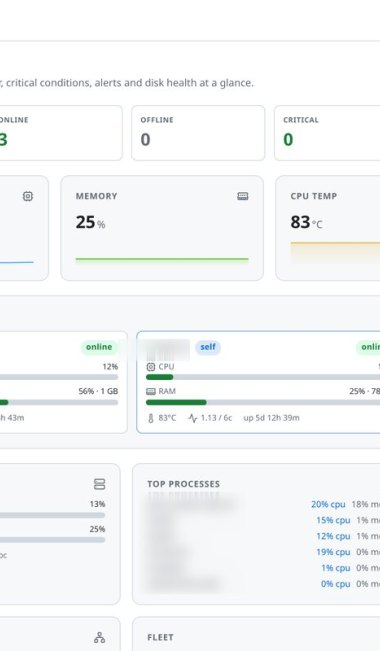Open the CRITICAL count card
The width and height of the screenshot is (380, 651).
(x=327, y=133)
